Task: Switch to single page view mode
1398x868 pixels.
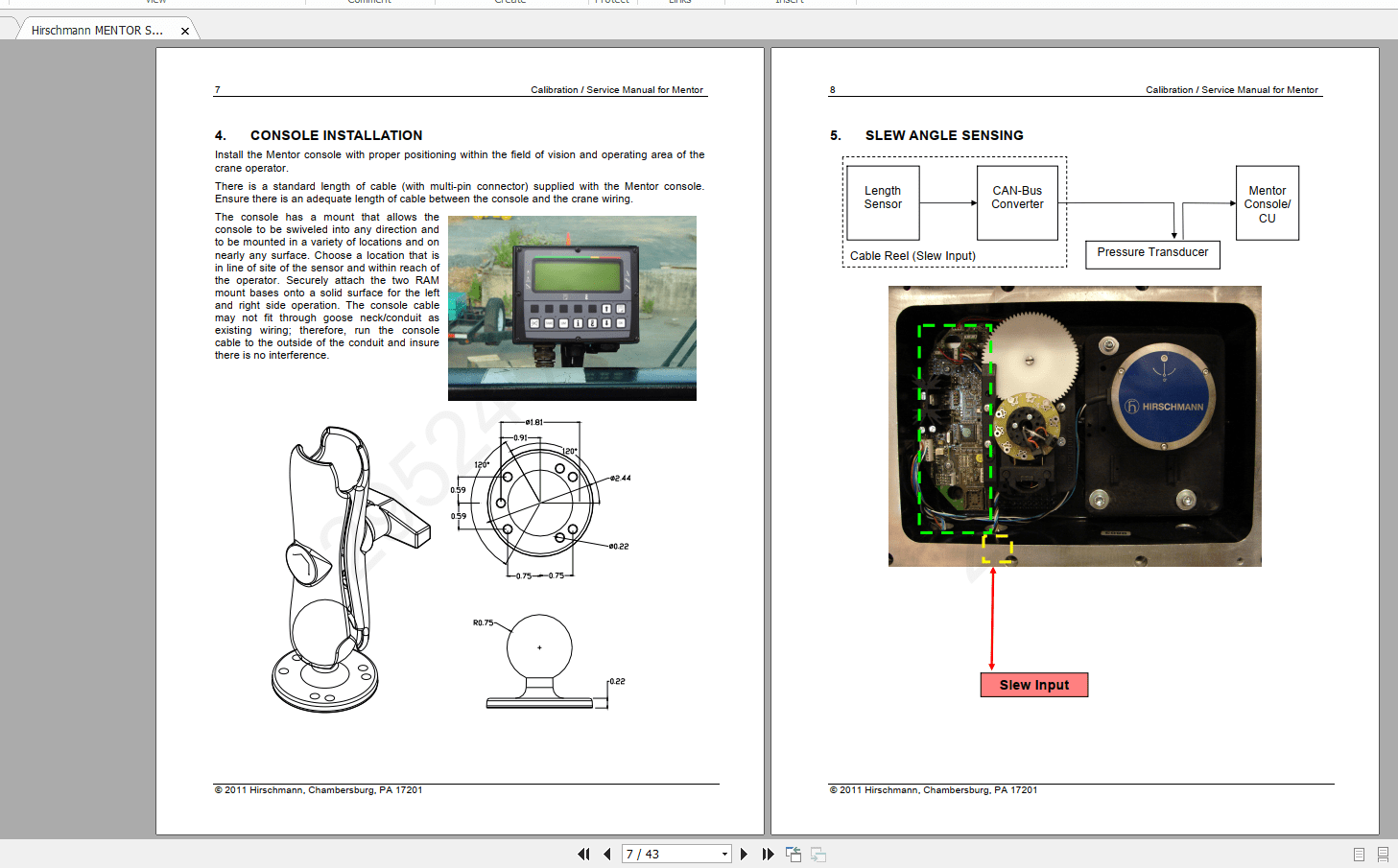Action: pyautogui.click(x=1359, y=854)
